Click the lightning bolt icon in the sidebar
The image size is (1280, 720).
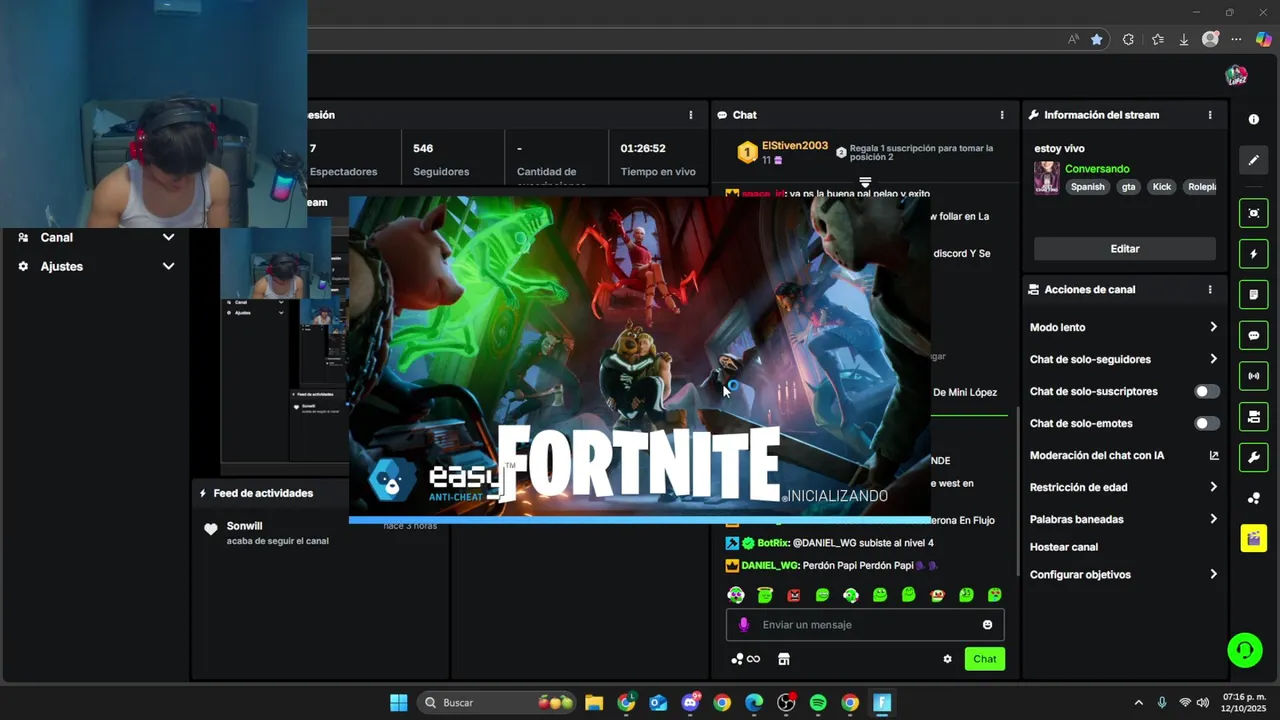(x=1253, y=254)
